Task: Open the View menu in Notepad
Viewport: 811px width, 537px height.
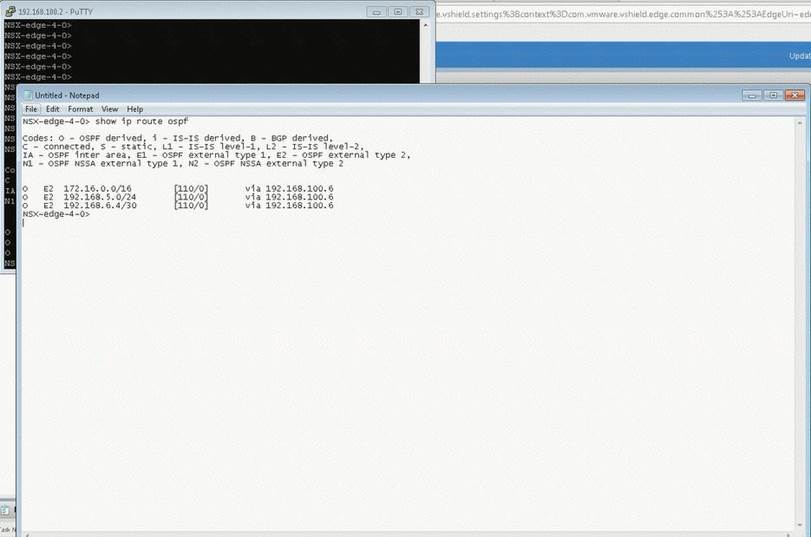Action: [109, 108]
